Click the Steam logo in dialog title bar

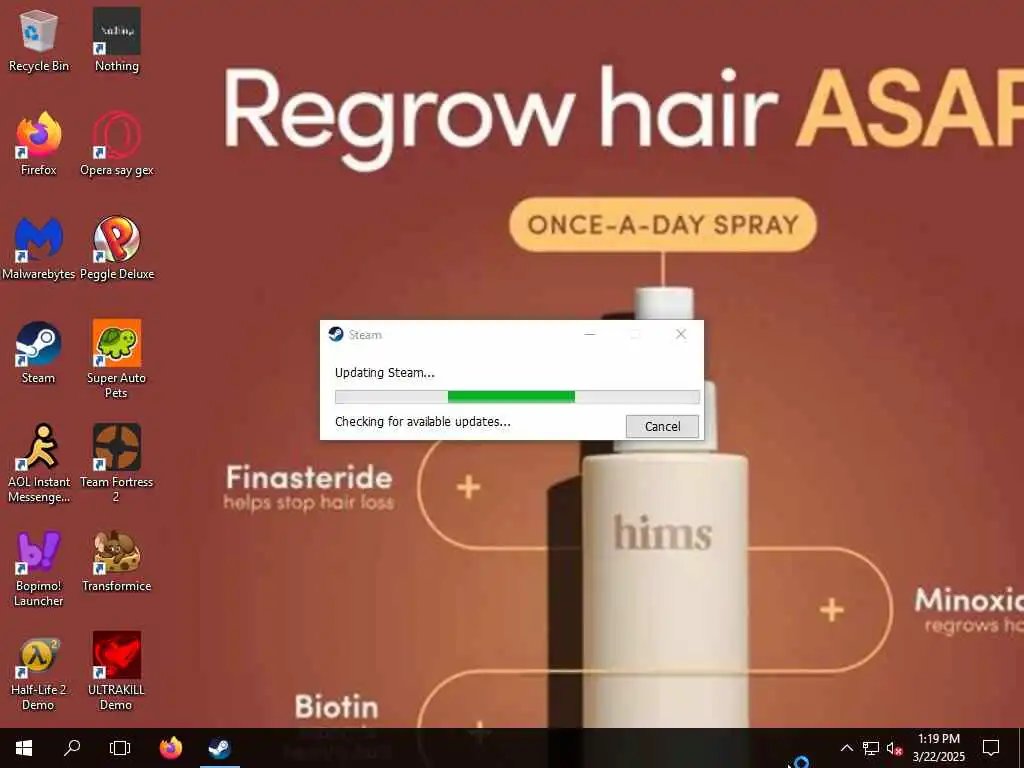click(336, 334)
